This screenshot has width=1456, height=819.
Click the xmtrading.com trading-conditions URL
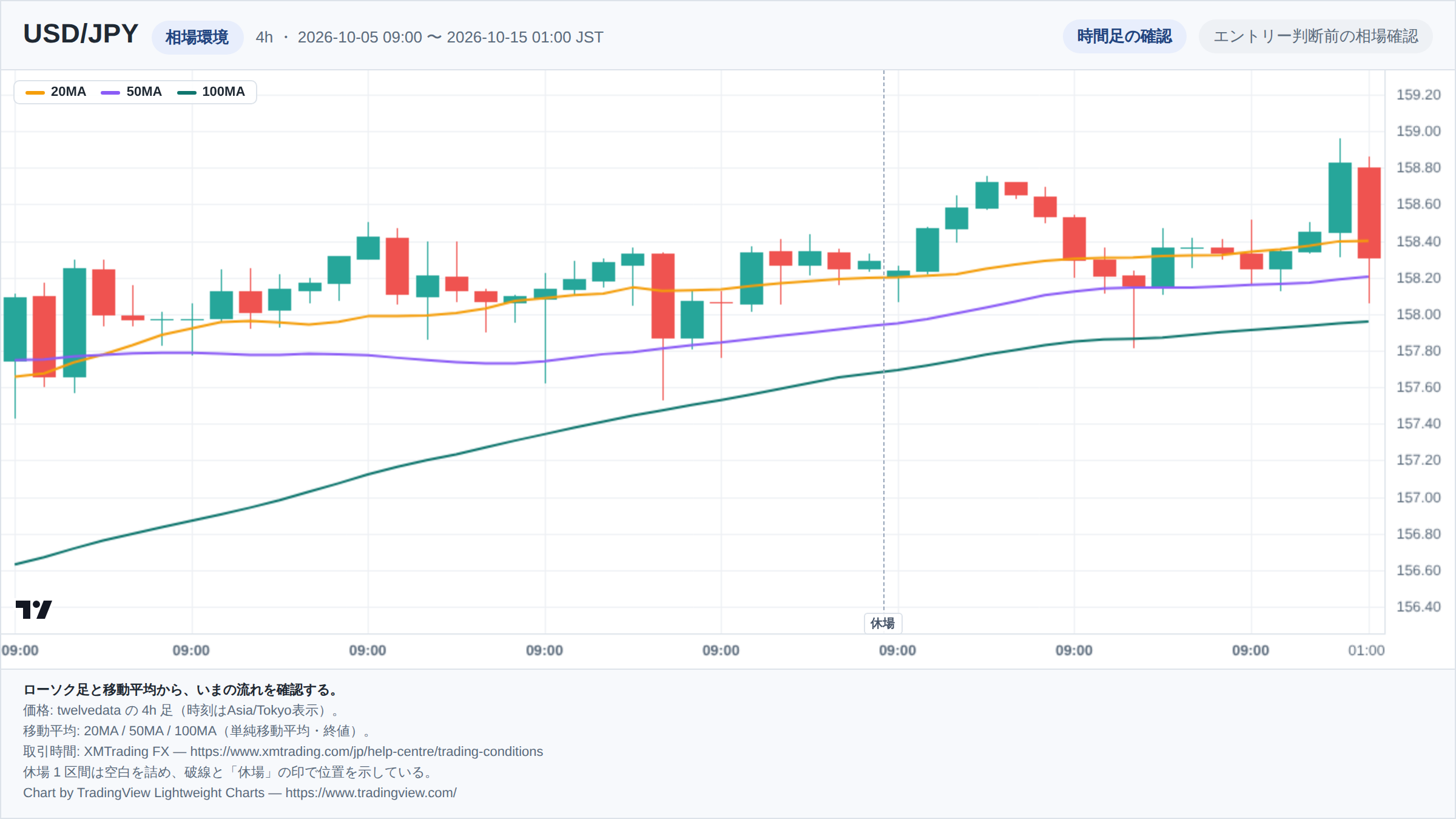pyautogui.click(x=366, y=752)
